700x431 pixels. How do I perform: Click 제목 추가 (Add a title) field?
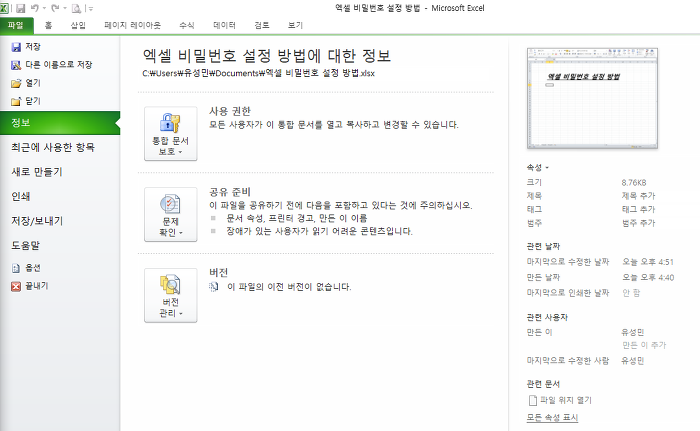click(638, 196)
